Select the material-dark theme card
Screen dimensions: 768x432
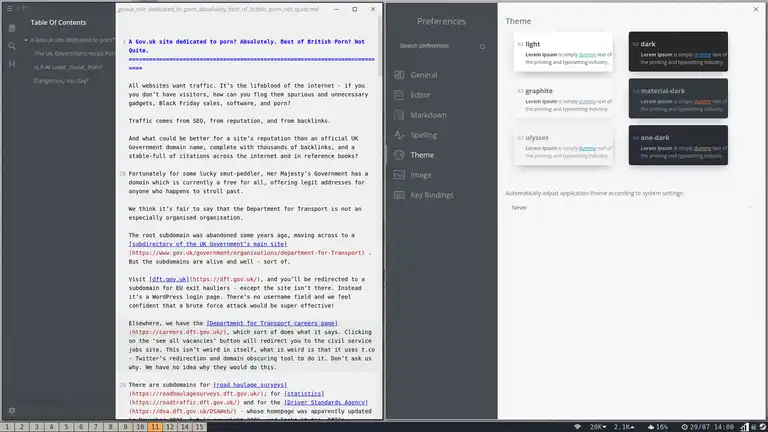[678, 98]
